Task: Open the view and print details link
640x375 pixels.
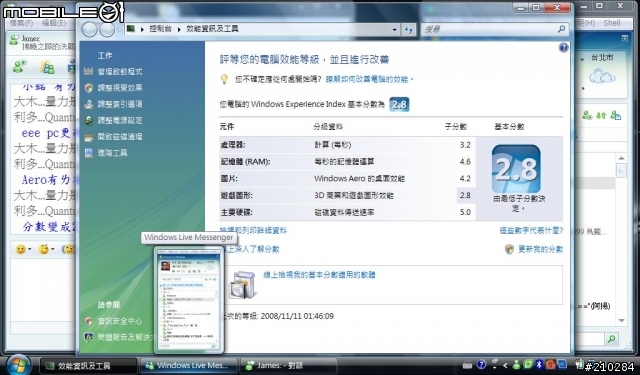Action: 253,231
